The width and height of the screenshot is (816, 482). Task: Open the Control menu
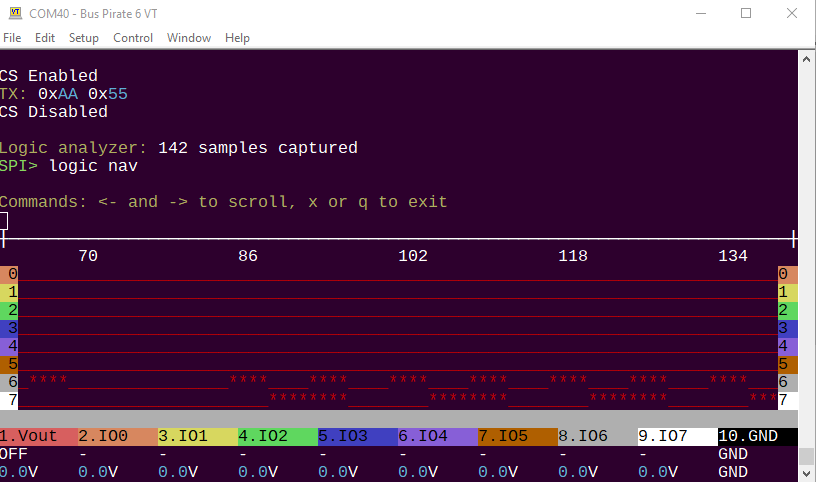133,38
